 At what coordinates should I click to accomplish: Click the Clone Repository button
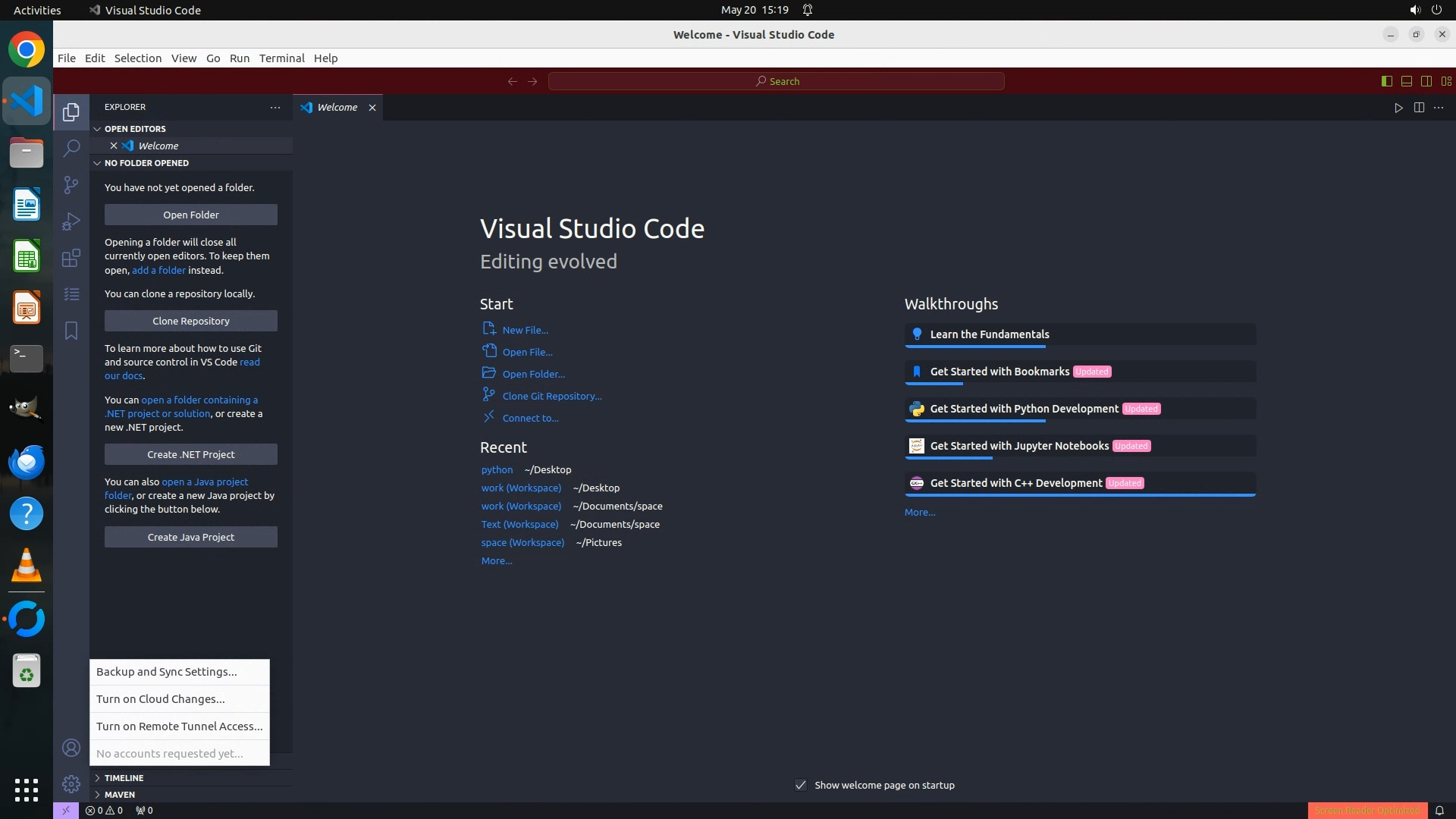[x=191, y=321]
